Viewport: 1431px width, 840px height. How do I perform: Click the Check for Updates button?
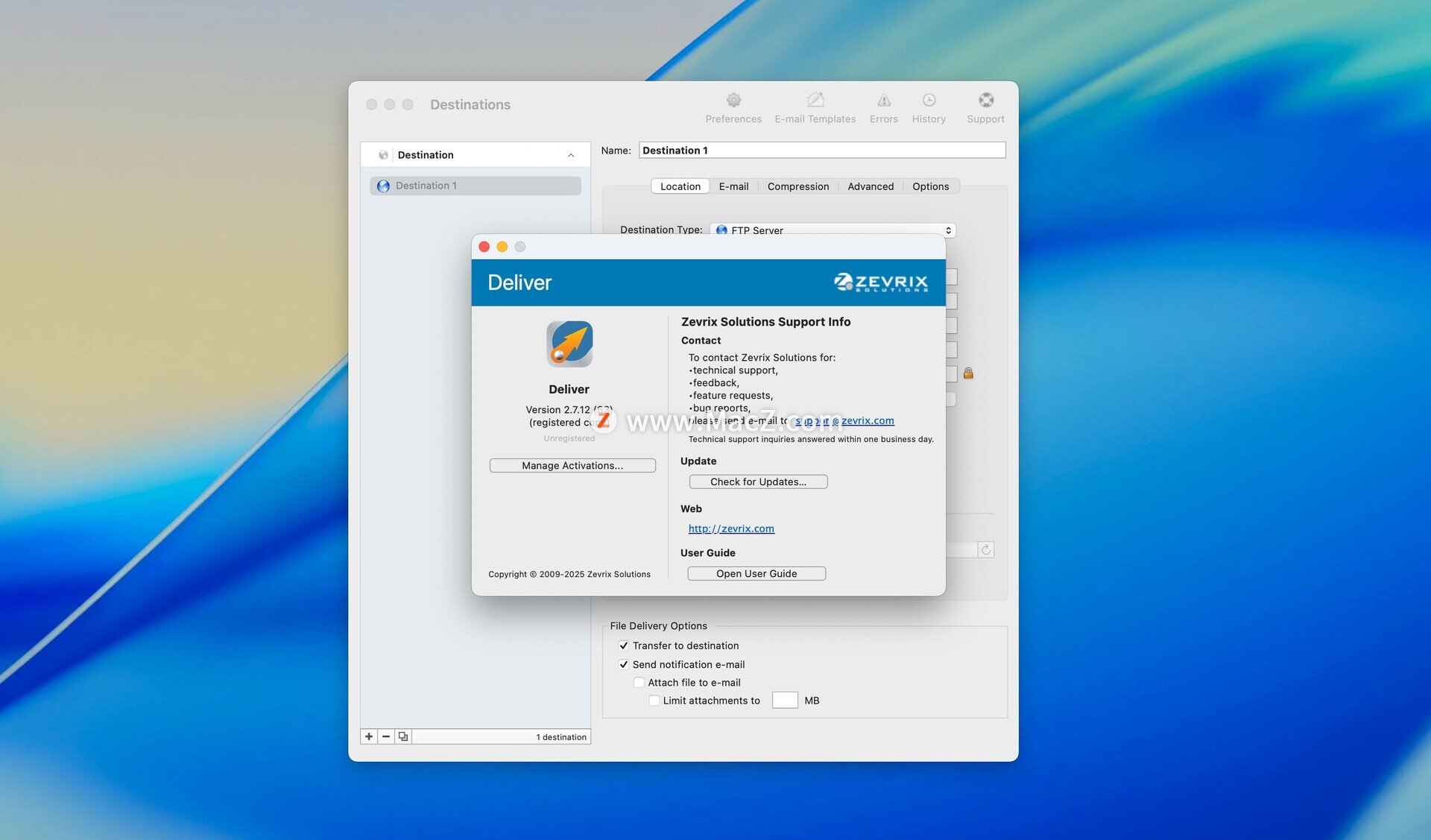[758, 481]
